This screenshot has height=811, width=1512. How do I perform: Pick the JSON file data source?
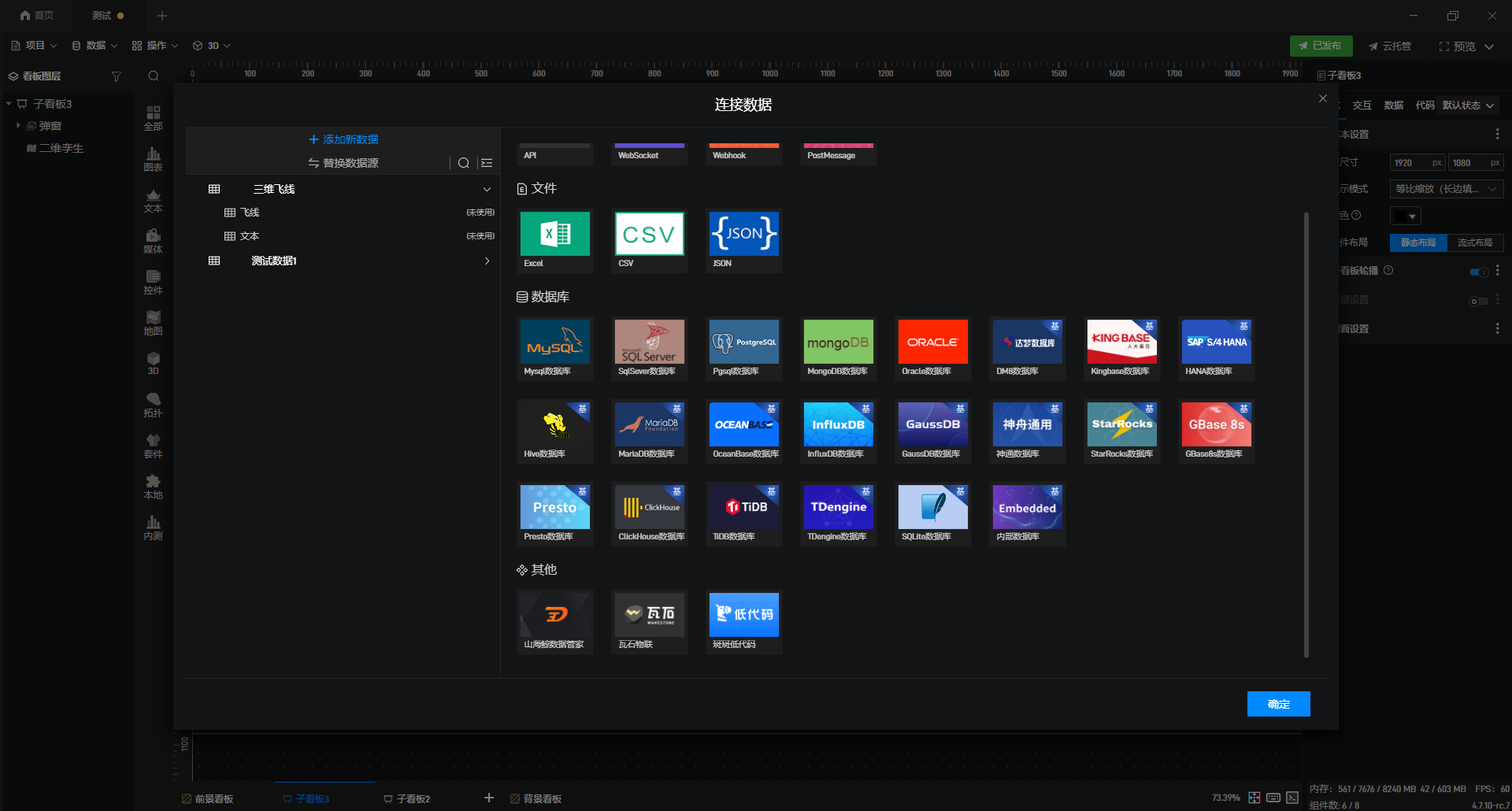743,240
